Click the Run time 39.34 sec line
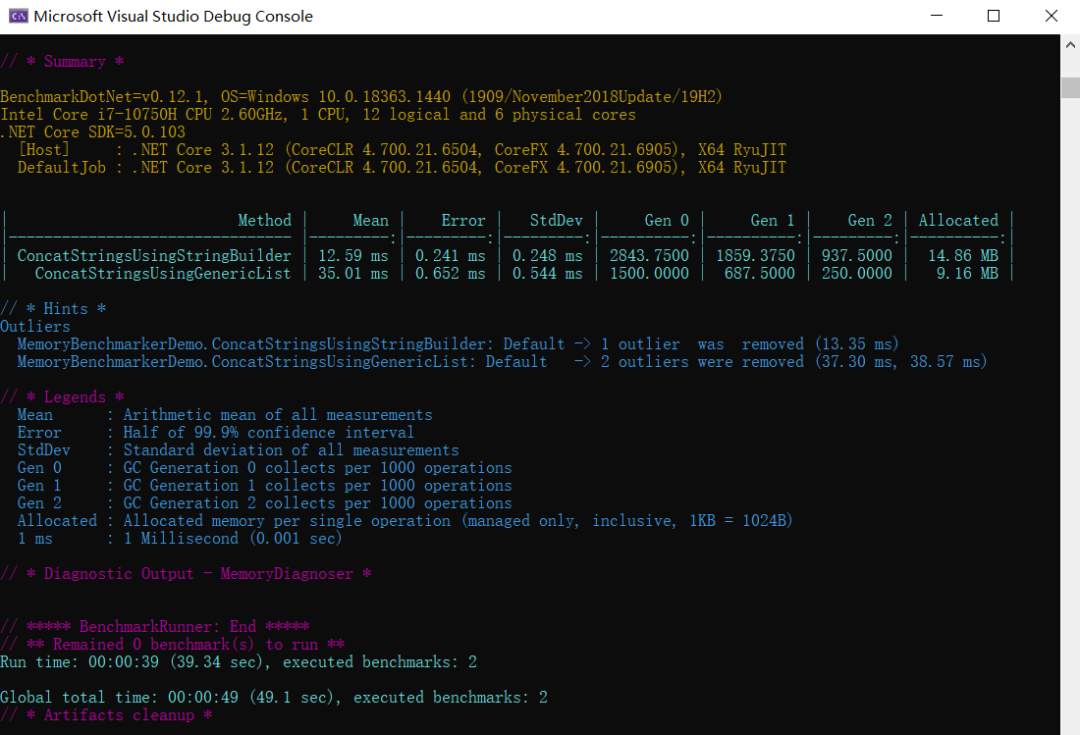Screen dimensions: 1080x735 point(240,661)
